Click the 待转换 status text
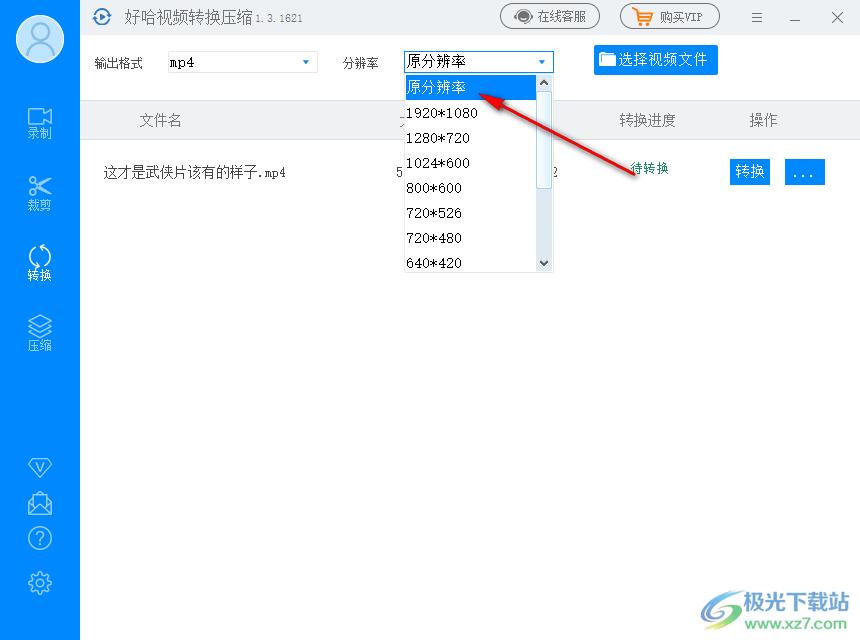Viewport: 860px width, 640px height. pyautogui.click(x=650, y=168)
